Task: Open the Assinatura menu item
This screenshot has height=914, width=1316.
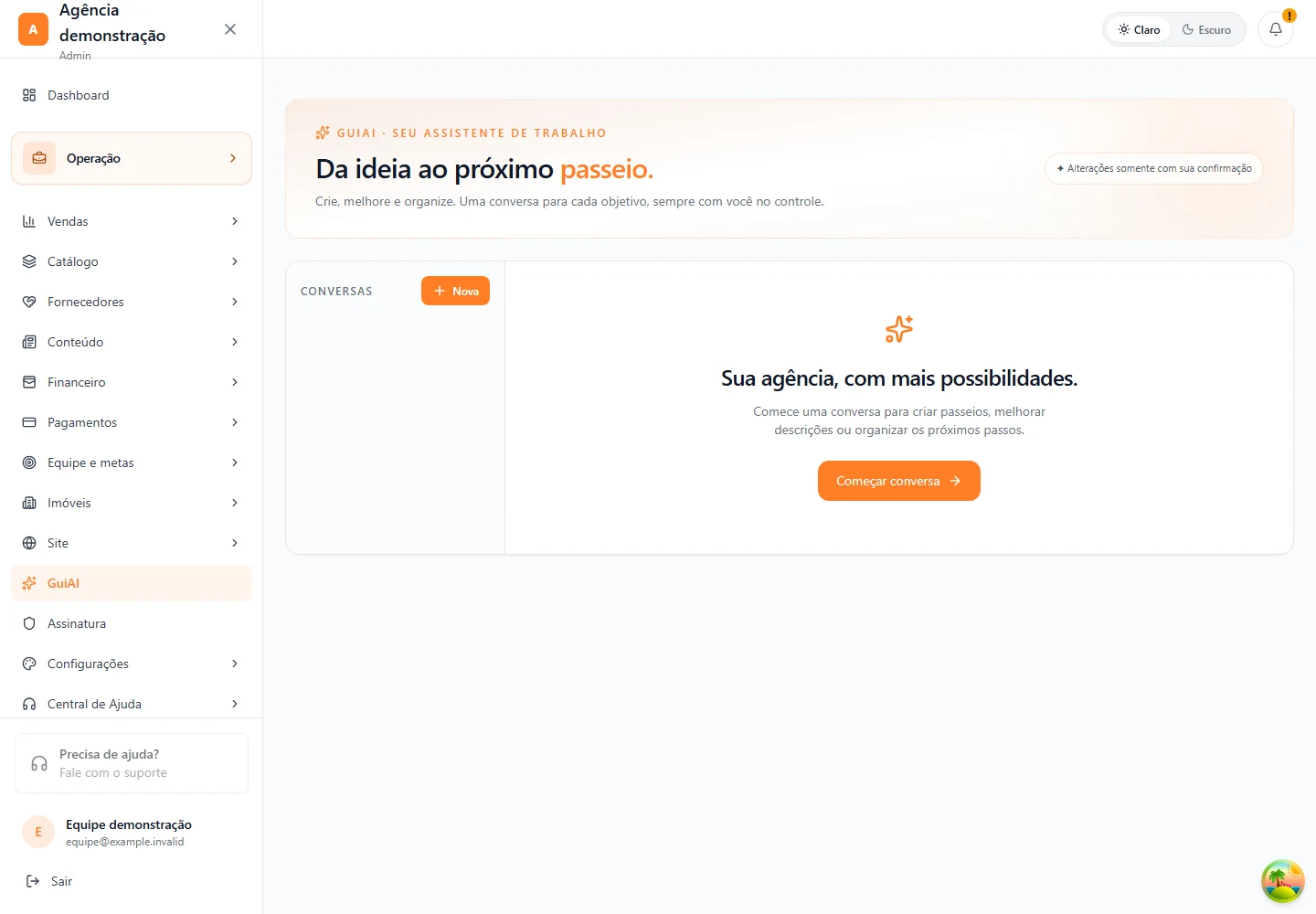Action: point(132,623)
